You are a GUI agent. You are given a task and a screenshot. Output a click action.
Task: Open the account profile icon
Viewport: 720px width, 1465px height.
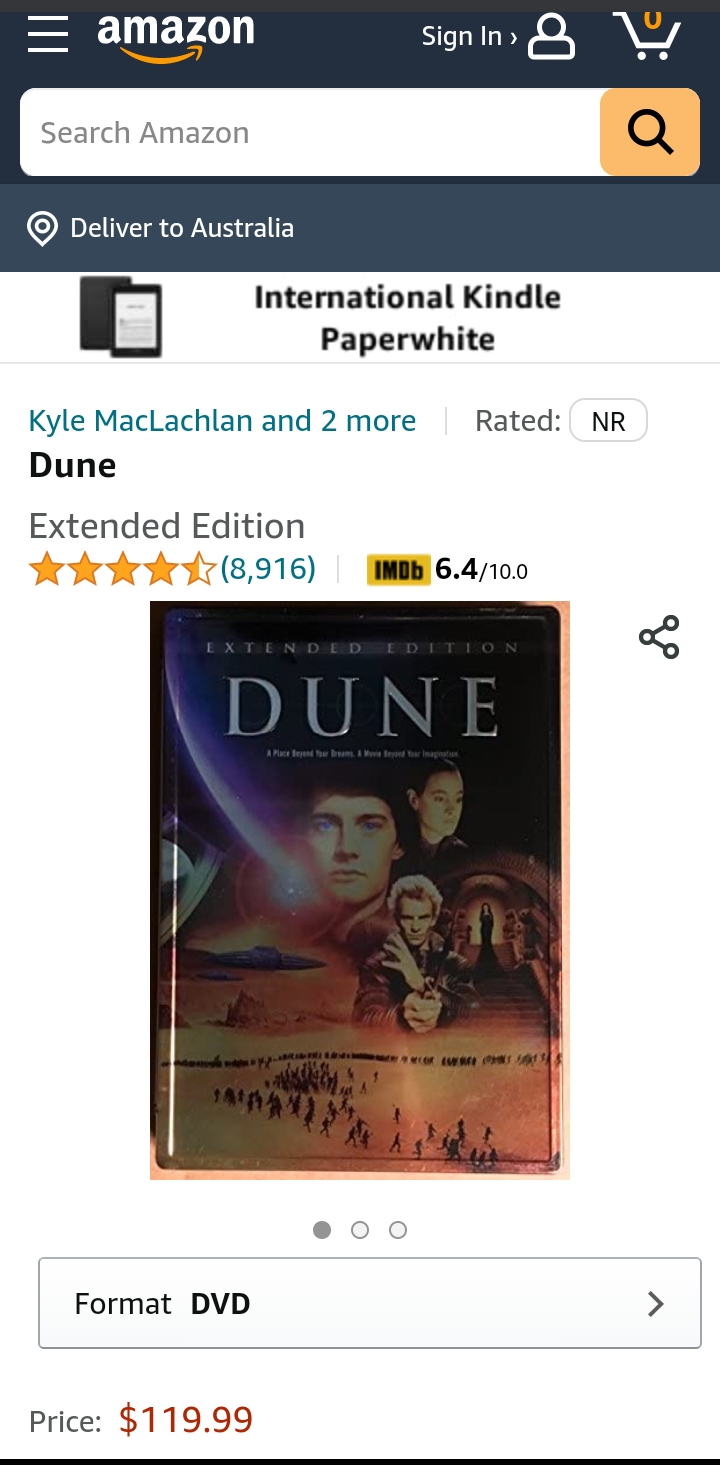coord(551,38)
